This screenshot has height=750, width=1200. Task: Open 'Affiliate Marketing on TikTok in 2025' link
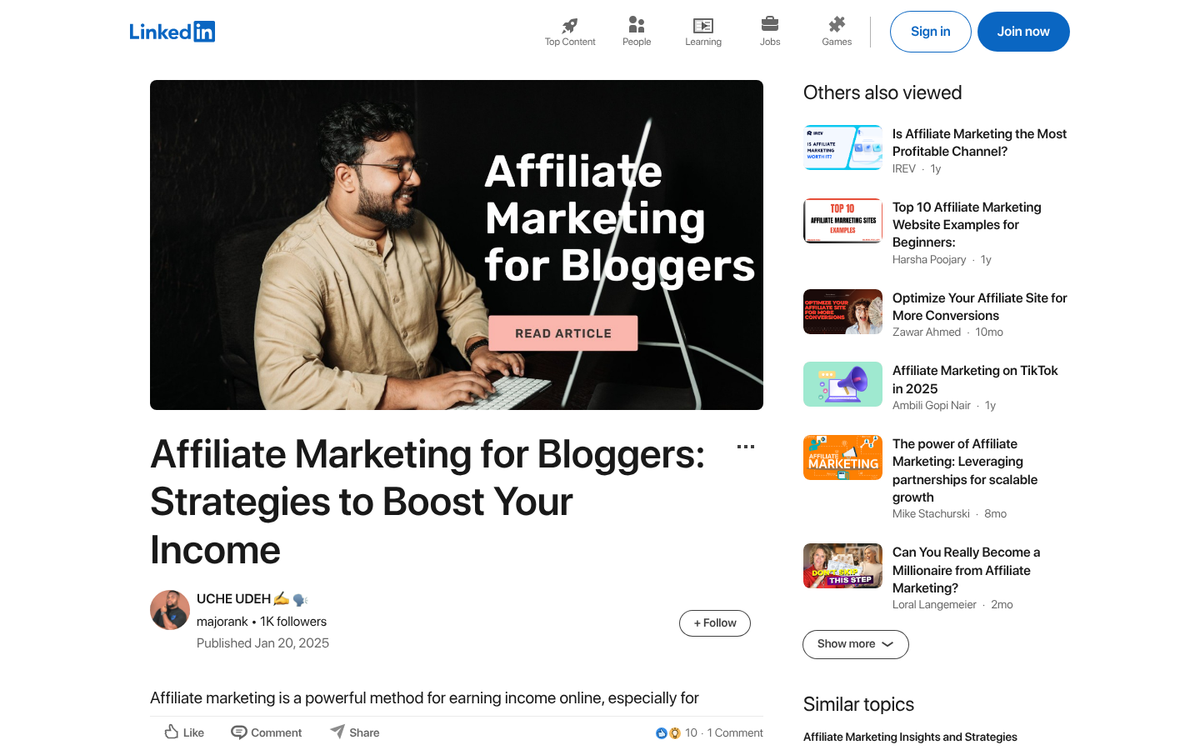[x=975, y=379]
